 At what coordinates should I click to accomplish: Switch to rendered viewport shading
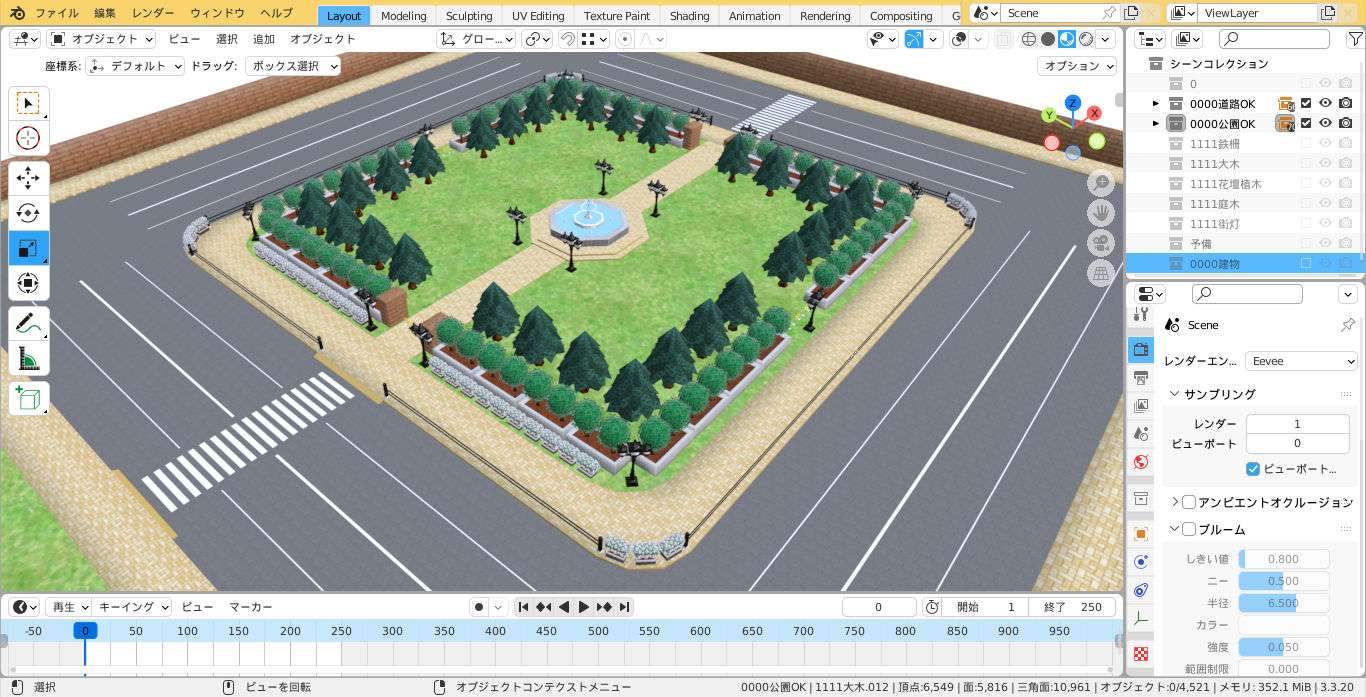(1085, 39)
